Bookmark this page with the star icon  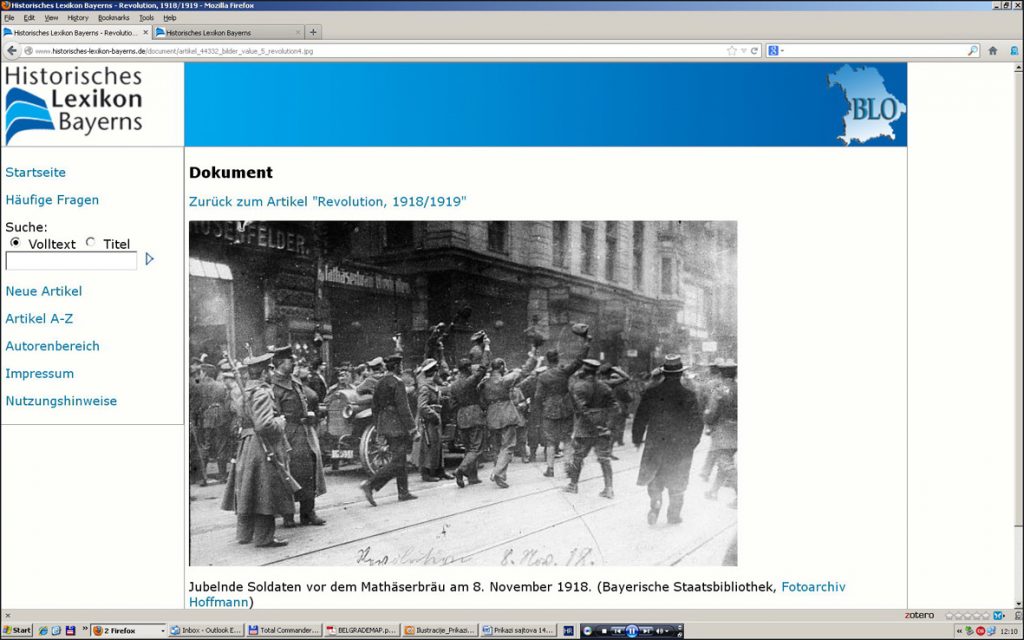(731, 51)
